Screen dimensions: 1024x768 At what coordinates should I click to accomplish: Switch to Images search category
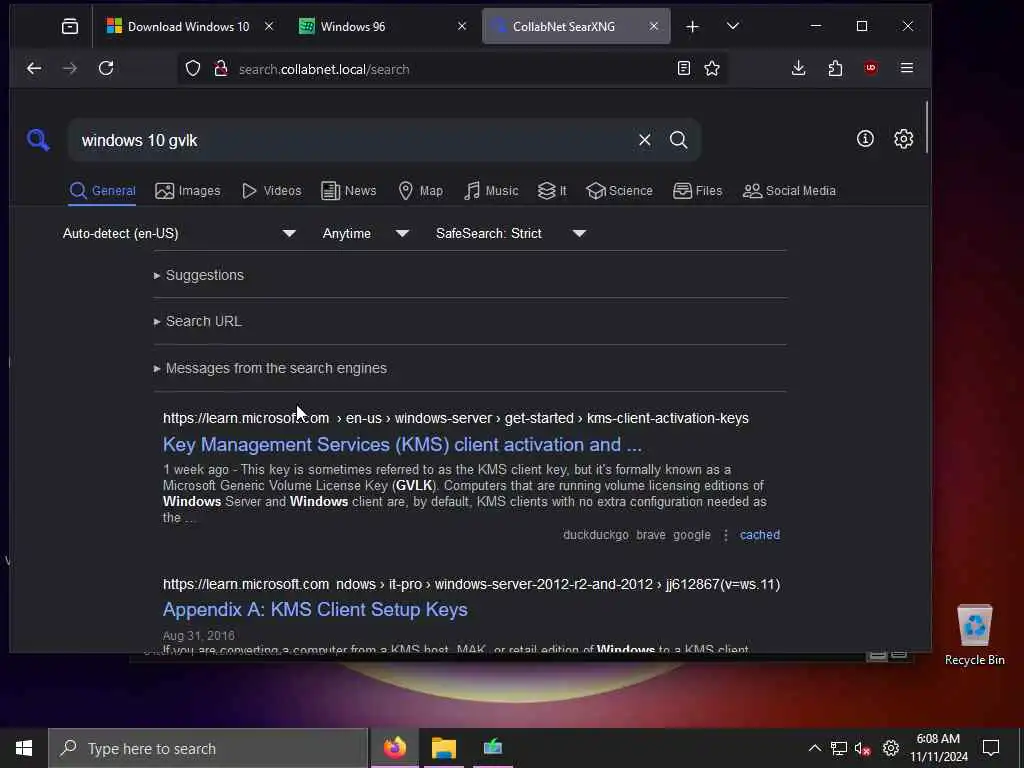point(188,191)
